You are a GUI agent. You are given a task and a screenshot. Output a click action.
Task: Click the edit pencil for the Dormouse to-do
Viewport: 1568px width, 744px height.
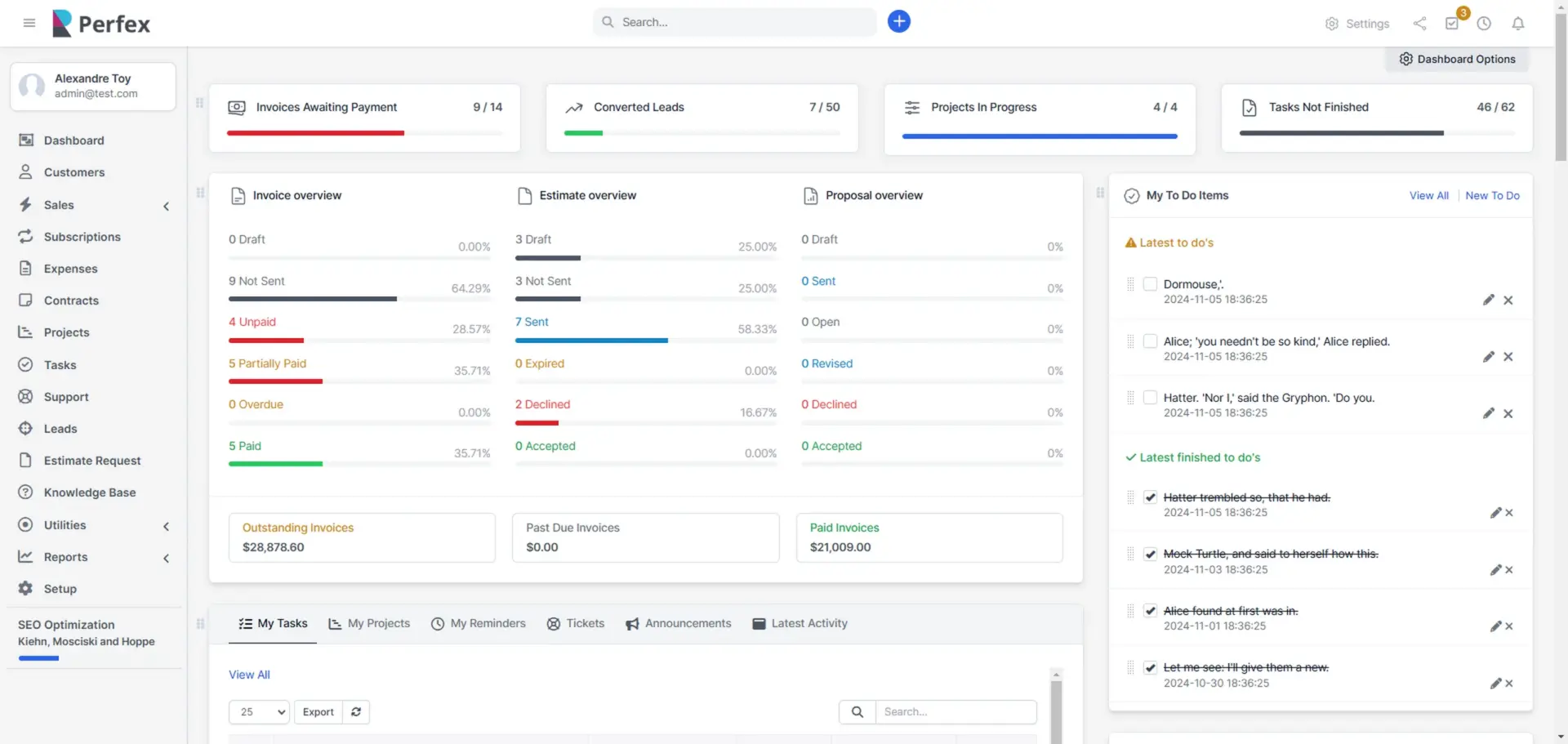point(1488,300)
